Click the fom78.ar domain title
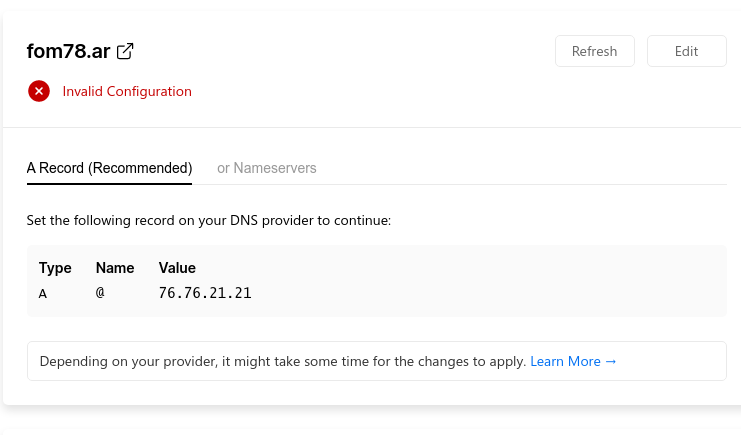741x435 pixels. click(x=68, y=51)
